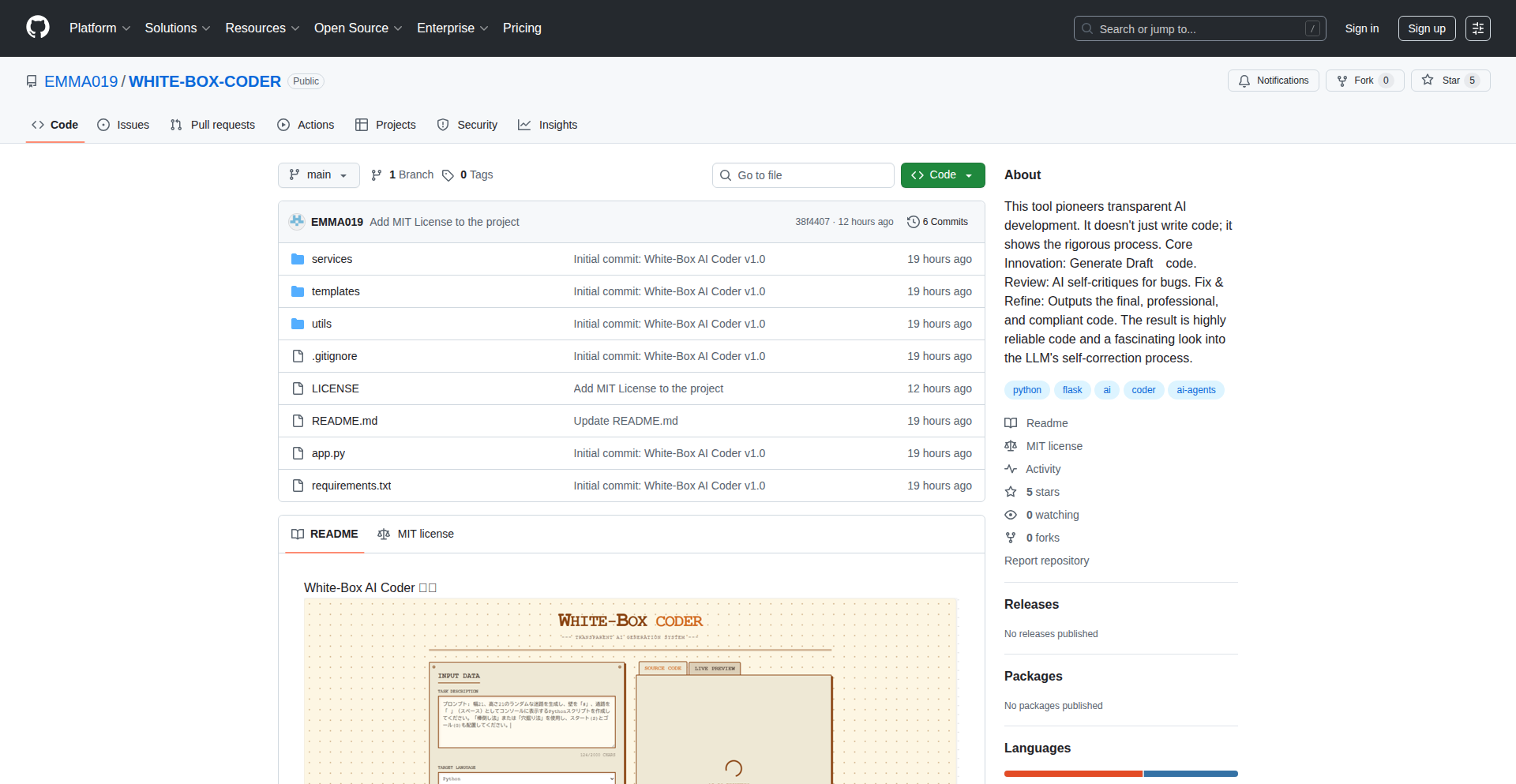Click the 0 Tags icon link
The height and width of the screenshot is (784, 1516).
click(448, 175)
